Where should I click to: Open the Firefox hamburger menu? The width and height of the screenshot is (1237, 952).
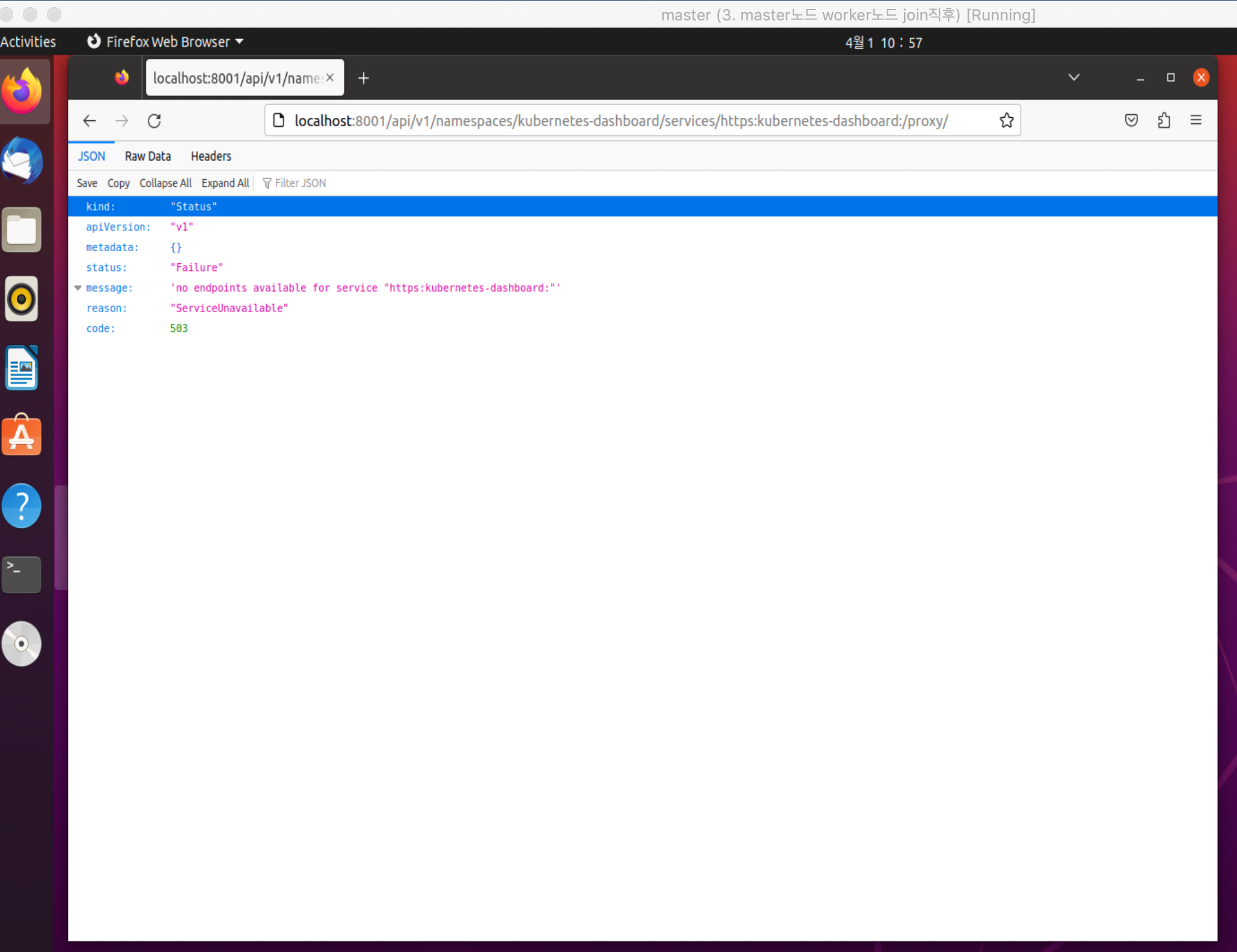pyautogui.click(x=1196, y=121)
